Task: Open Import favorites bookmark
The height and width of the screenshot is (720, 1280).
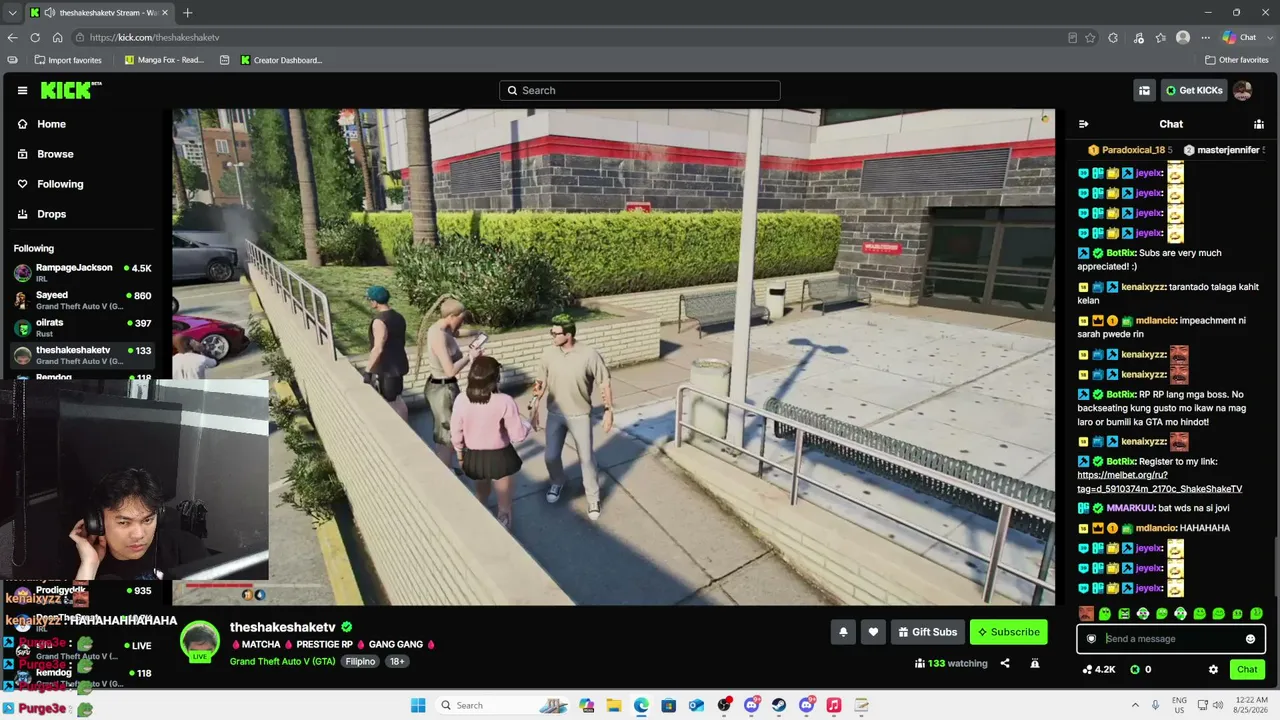Action: coord(67,60)
